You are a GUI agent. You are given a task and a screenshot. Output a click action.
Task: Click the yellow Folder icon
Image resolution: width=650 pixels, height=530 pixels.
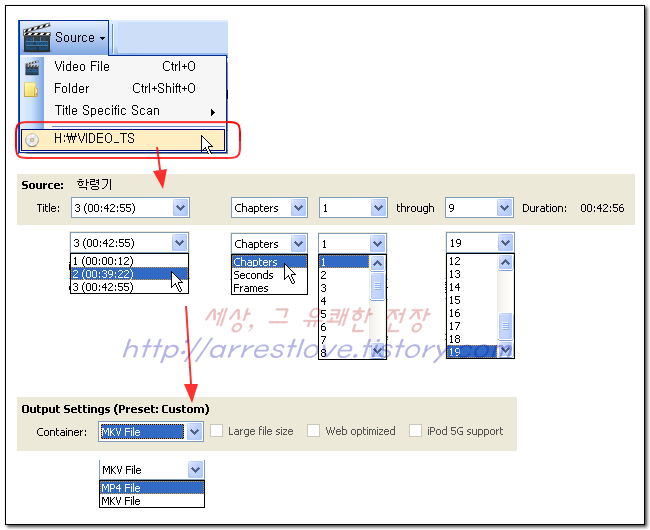31,89
